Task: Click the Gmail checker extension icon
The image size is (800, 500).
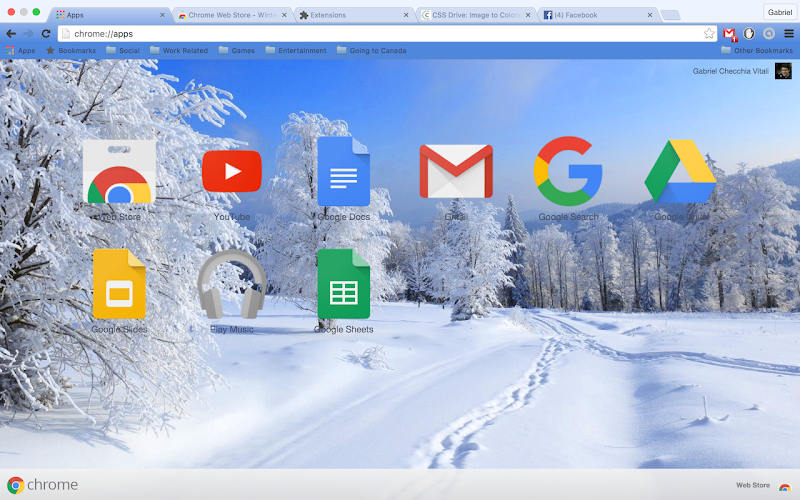Action: (729, 34)
